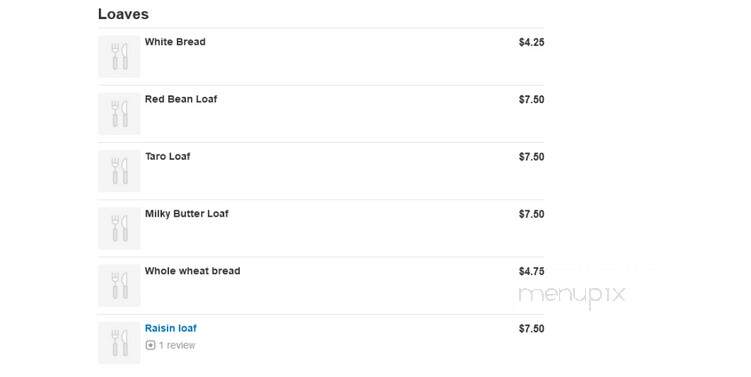Click the Milky Butter Loaf item title
The width and height of the screenshot is (751, 377).
click(x=187, y=214)
